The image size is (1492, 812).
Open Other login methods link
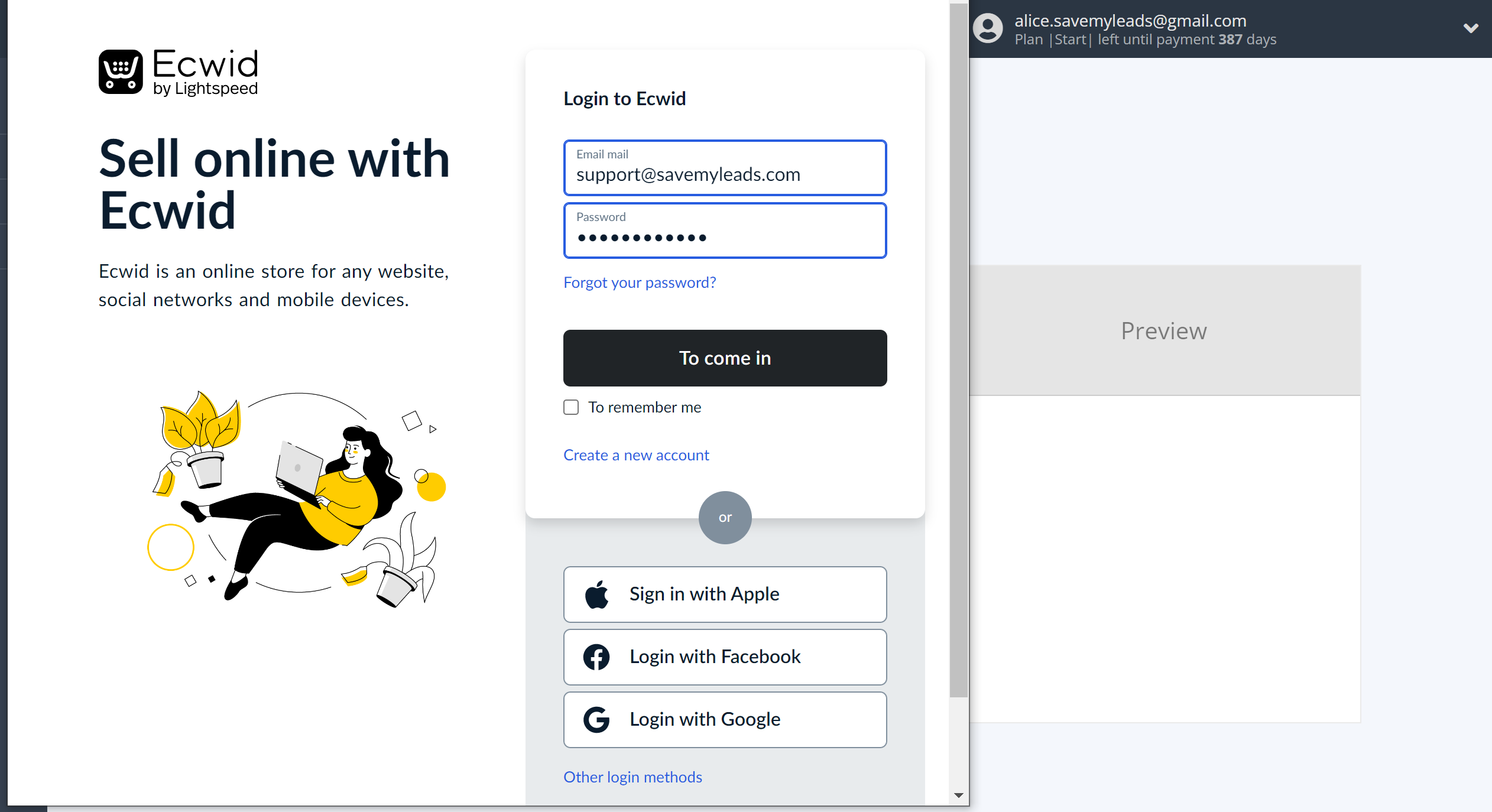[633, 777]
